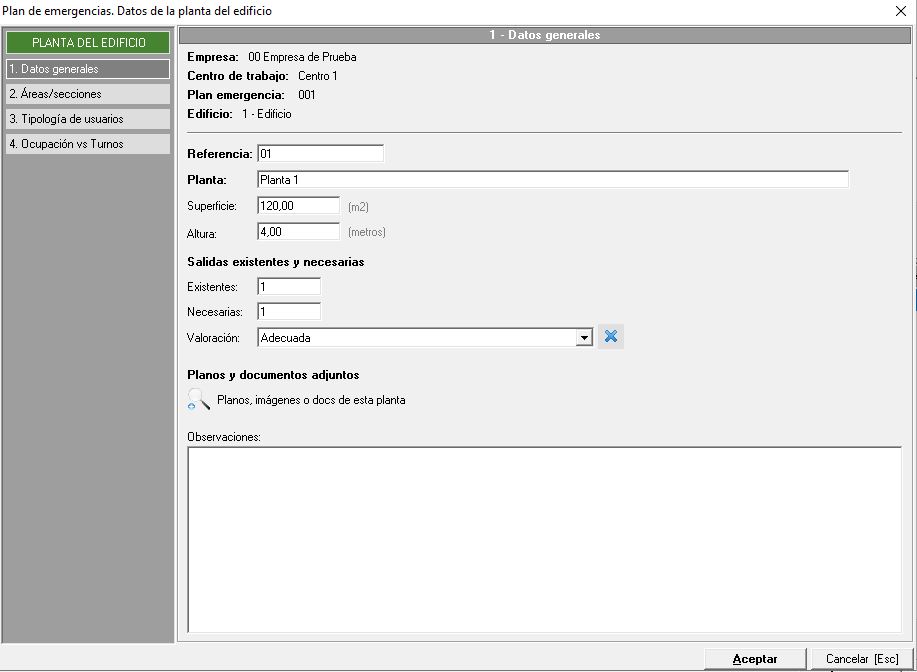Screen dimensions: 917x672
Task: Click the Referencia input field
Action: (x=320, y=154)
